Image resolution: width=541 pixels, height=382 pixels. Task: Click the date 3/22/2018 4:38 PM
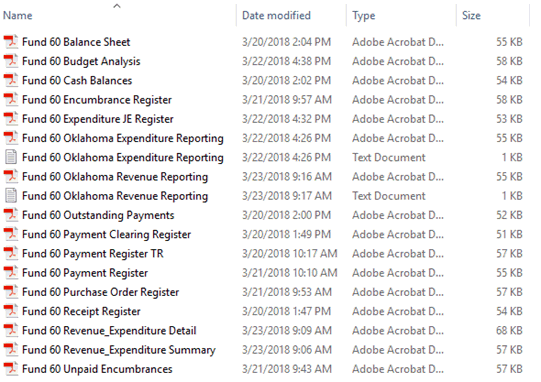pyautogui.click(x=286, y=61)
